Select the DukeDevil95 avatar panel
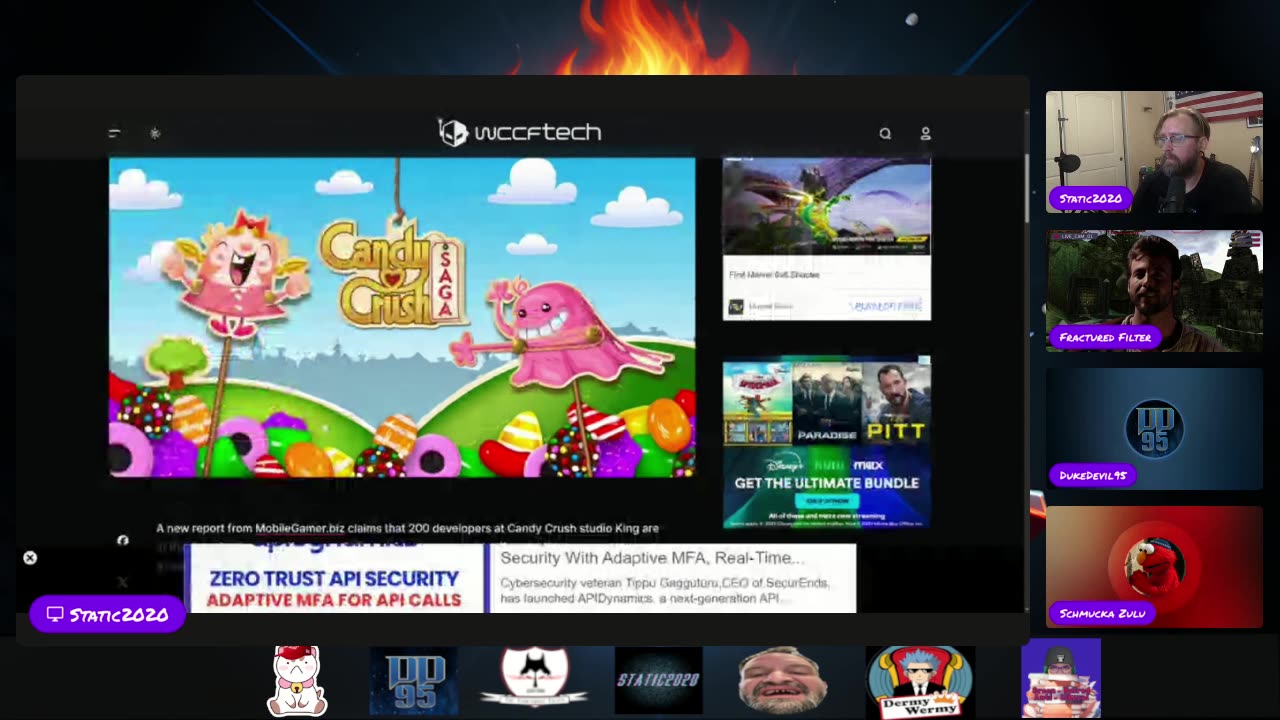The width and height of the screenshot is (1280, 720). (1154, 428)
